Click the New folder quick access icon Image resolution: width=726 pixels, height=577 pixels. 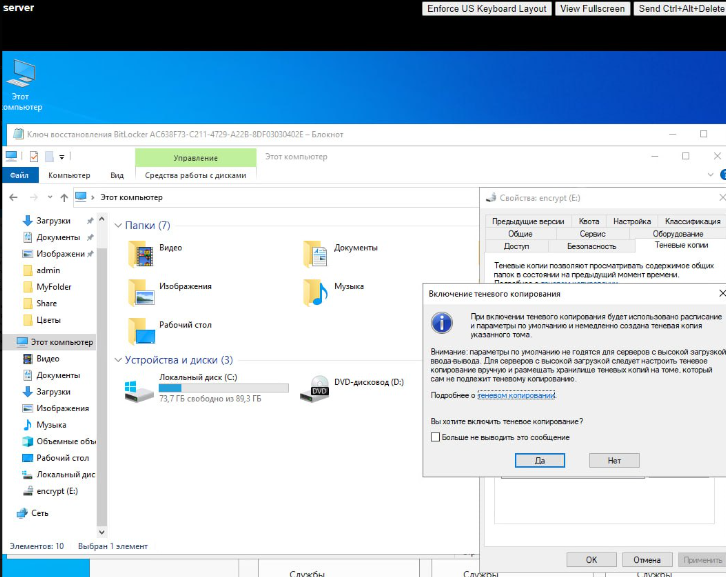49,157
